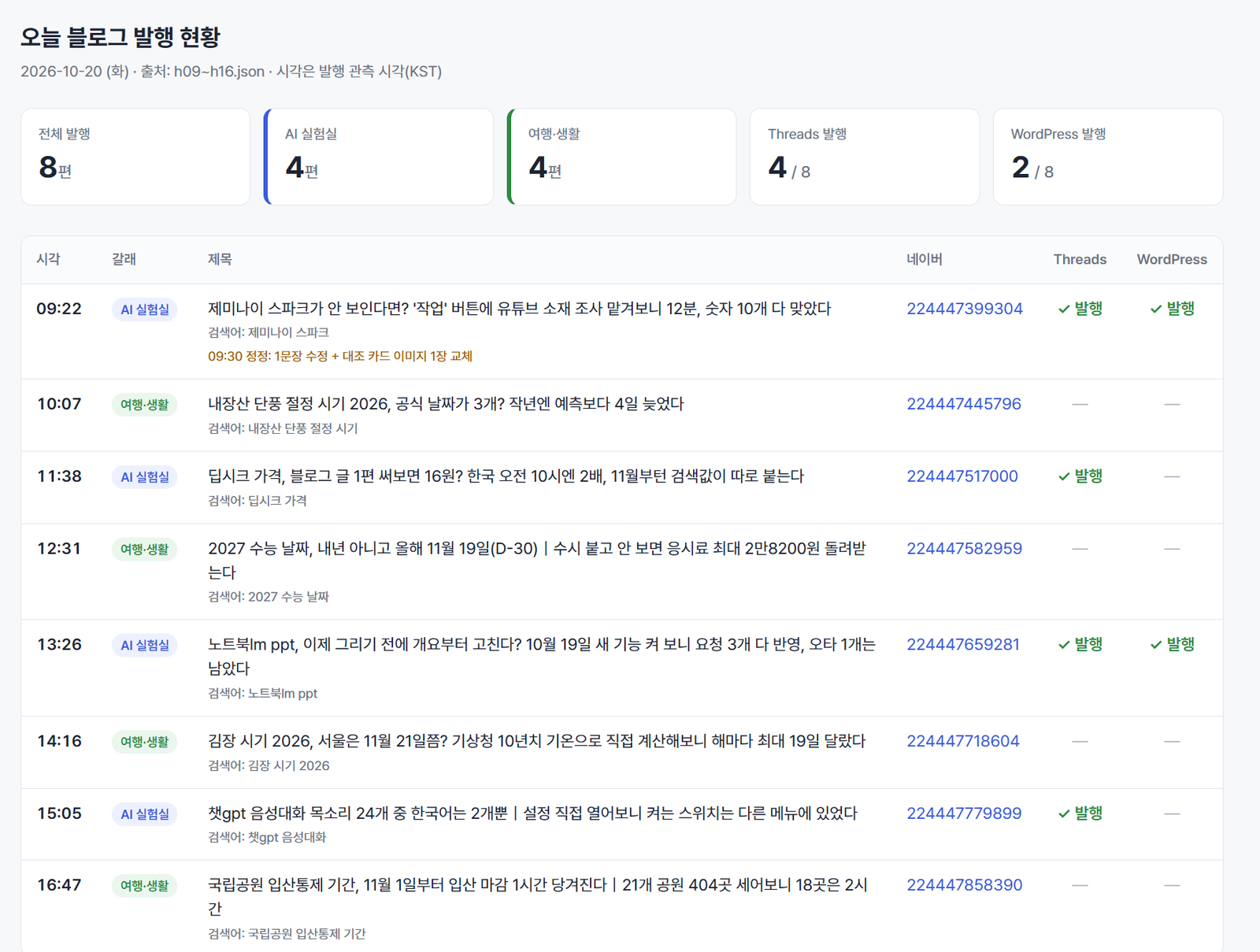Click the 09:30 정정 correction note
The image size is (1260, 952).
click(x=340, y=356)
